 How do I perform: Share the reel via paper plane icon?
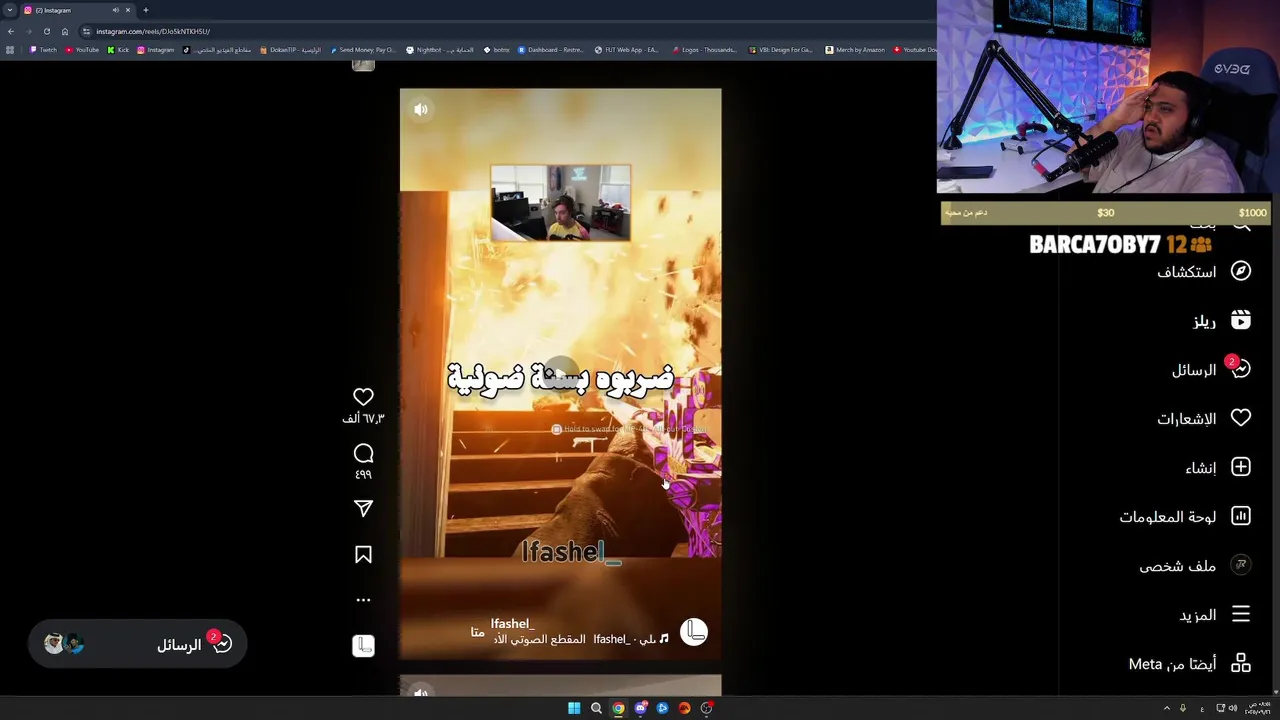click(363, 509)
